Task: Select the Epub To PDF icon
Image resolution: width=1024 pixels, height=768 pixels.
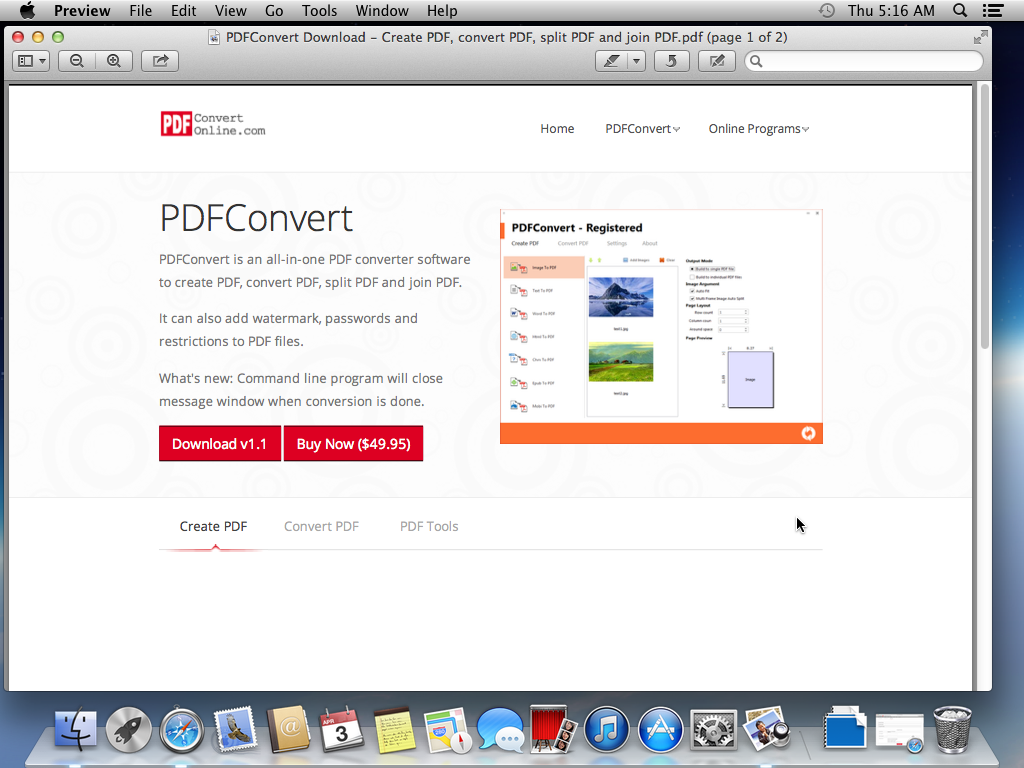Action: tap(517, 383)
